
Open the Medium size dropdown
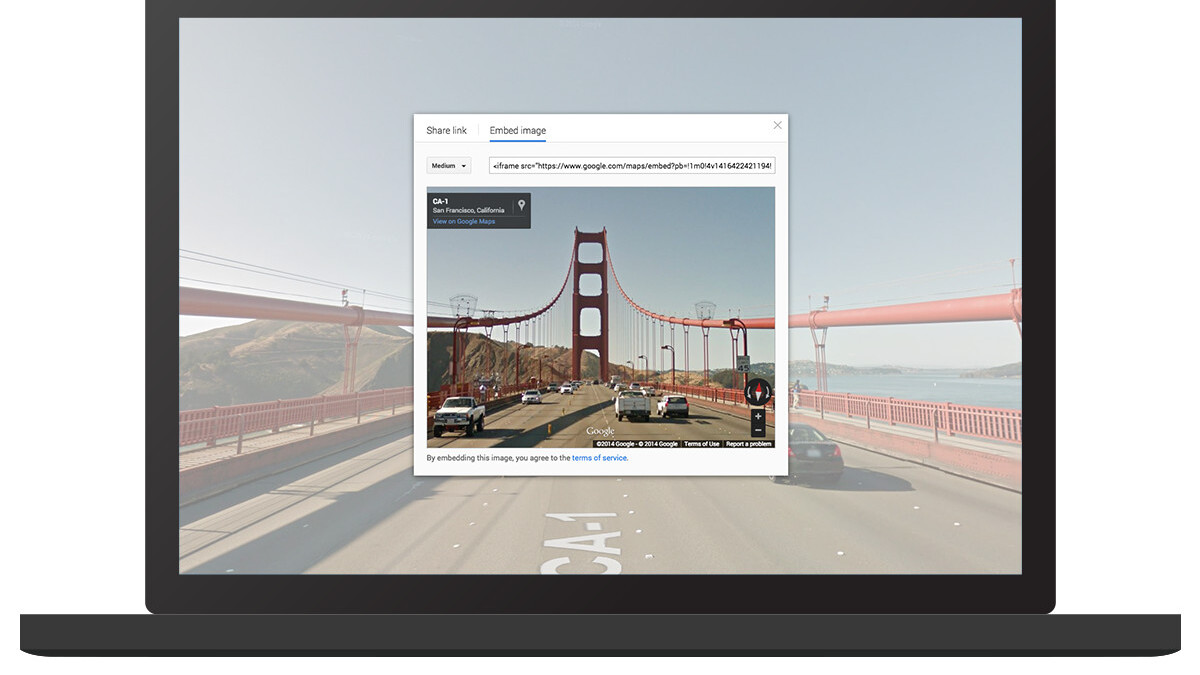click(x=448, y=166)
